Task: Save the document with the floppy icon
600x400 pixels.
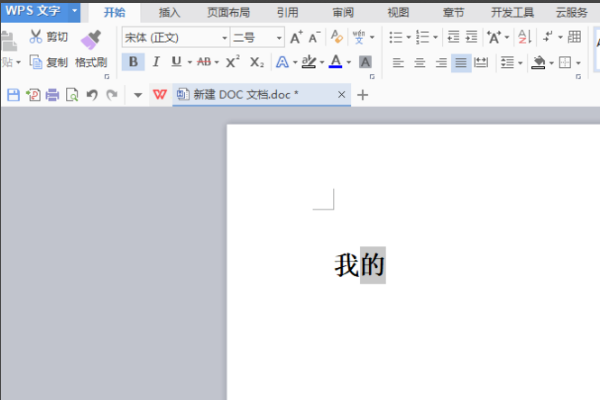Action: click(13, 95)
